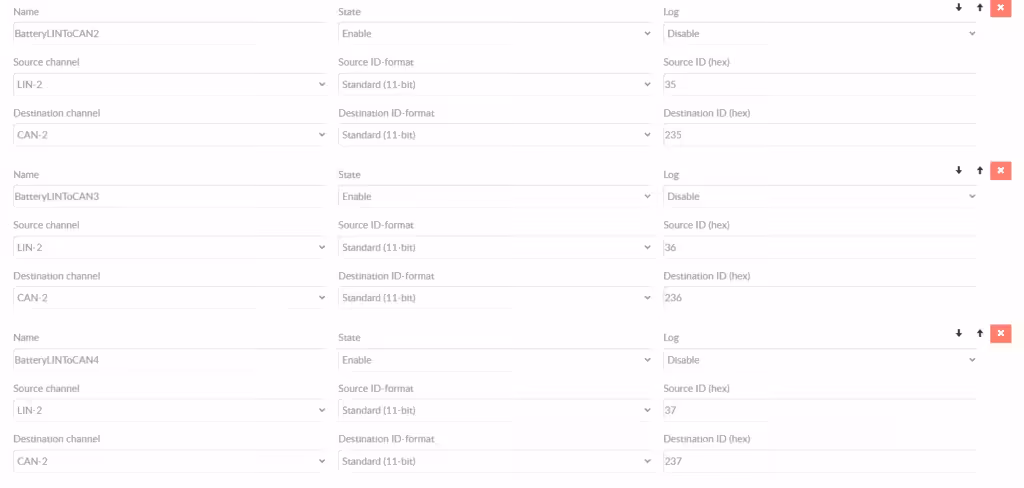Open Log dropdown for BatteryLINToCAN3
This screenshot has height=488, width=1024.
coord(820,196)
